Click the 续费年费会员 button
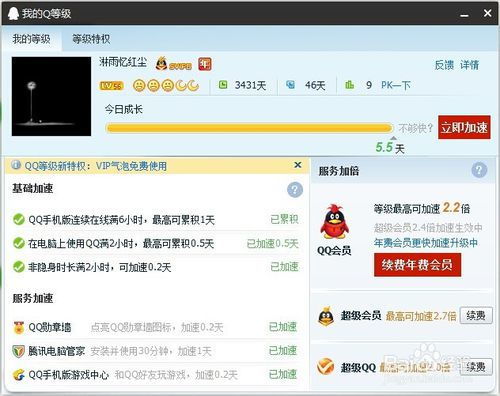 [417, 265]
